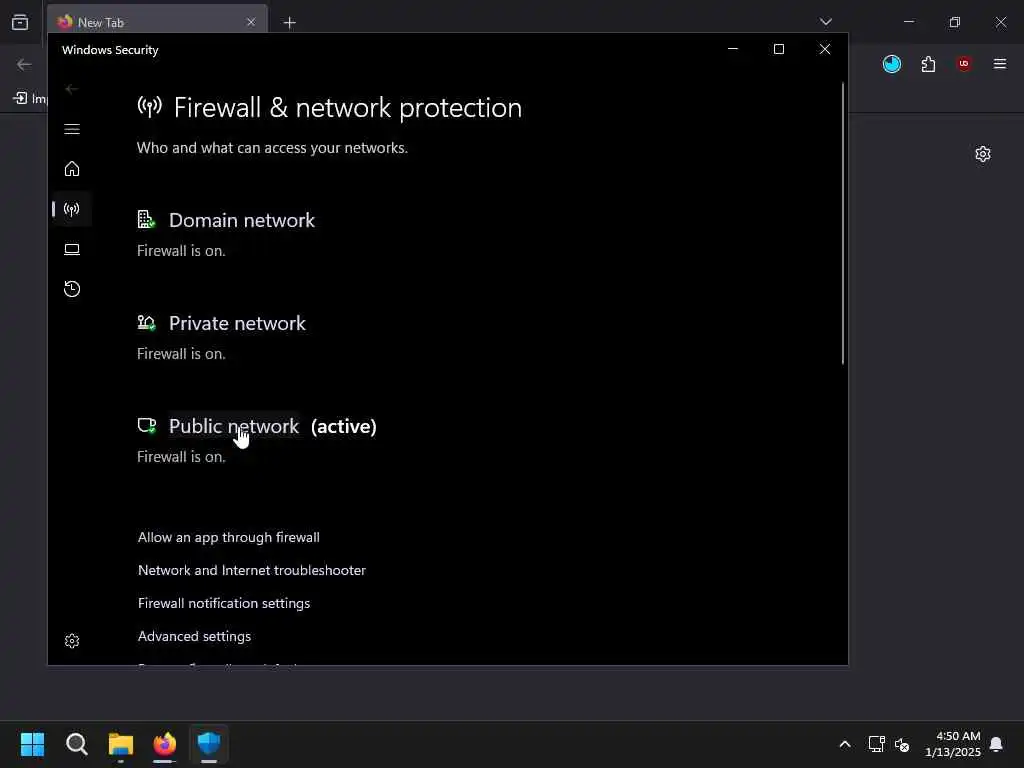Open File Explorer from the taskbar
The height and width of the screenshot is (768, 1024).
click(121, 744)
